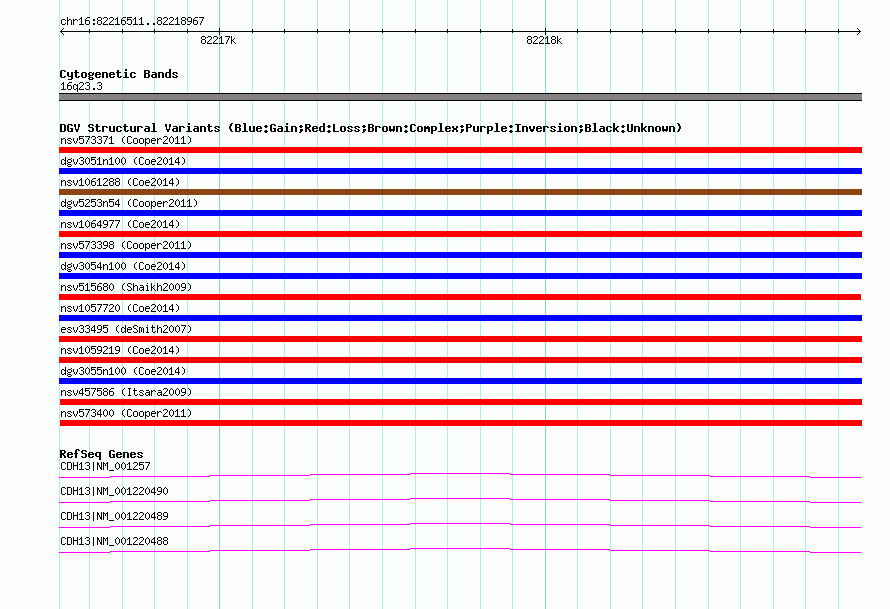Image resolution: width=890 pixels, height=609 pixels.
Task: Click the blue bar of nsv573398
Action: click(460, 255)
